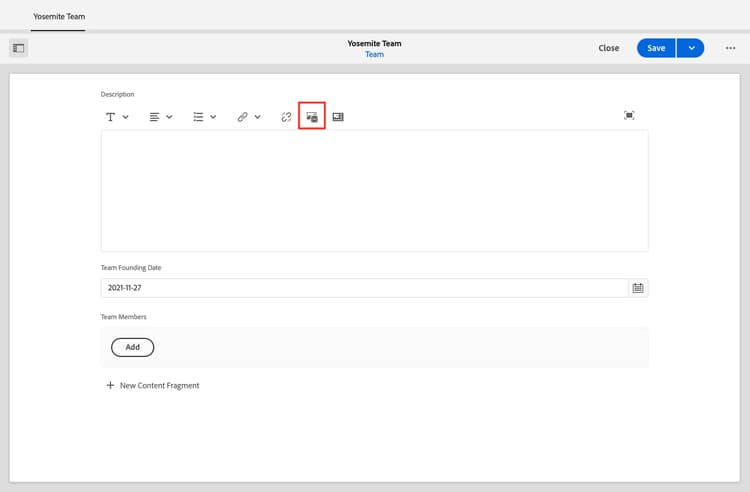Click the insert link icon
Screen dimensions: 750x492
point(243,117)
